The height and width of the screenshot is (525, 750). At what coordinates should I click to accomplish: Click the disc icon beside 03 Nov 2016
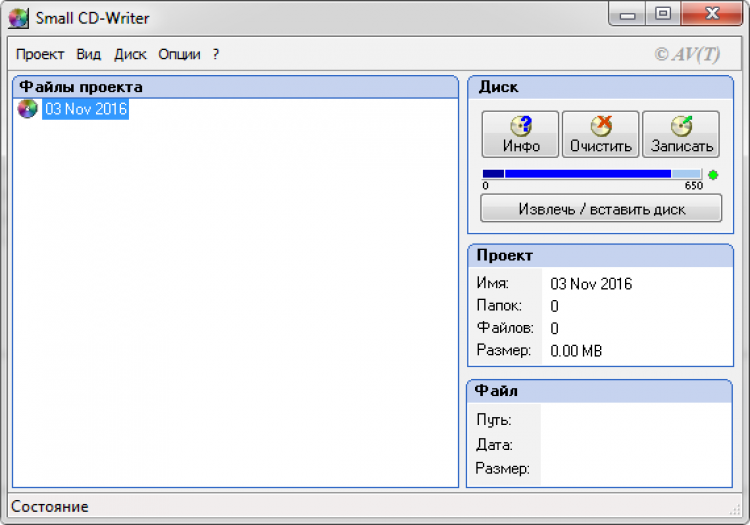[x=28, y=109]
